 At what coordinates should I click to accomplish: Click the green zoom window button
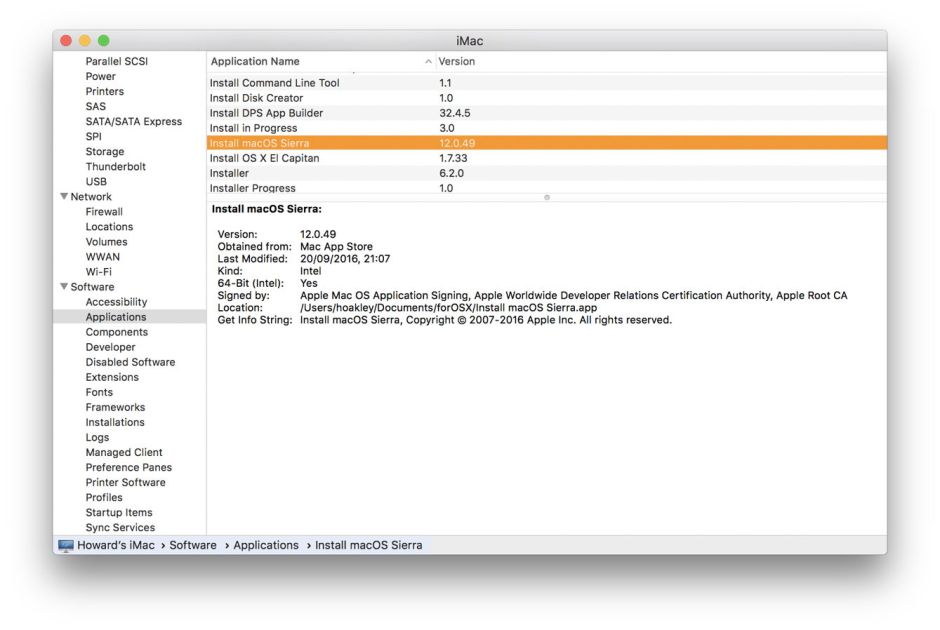103,40
